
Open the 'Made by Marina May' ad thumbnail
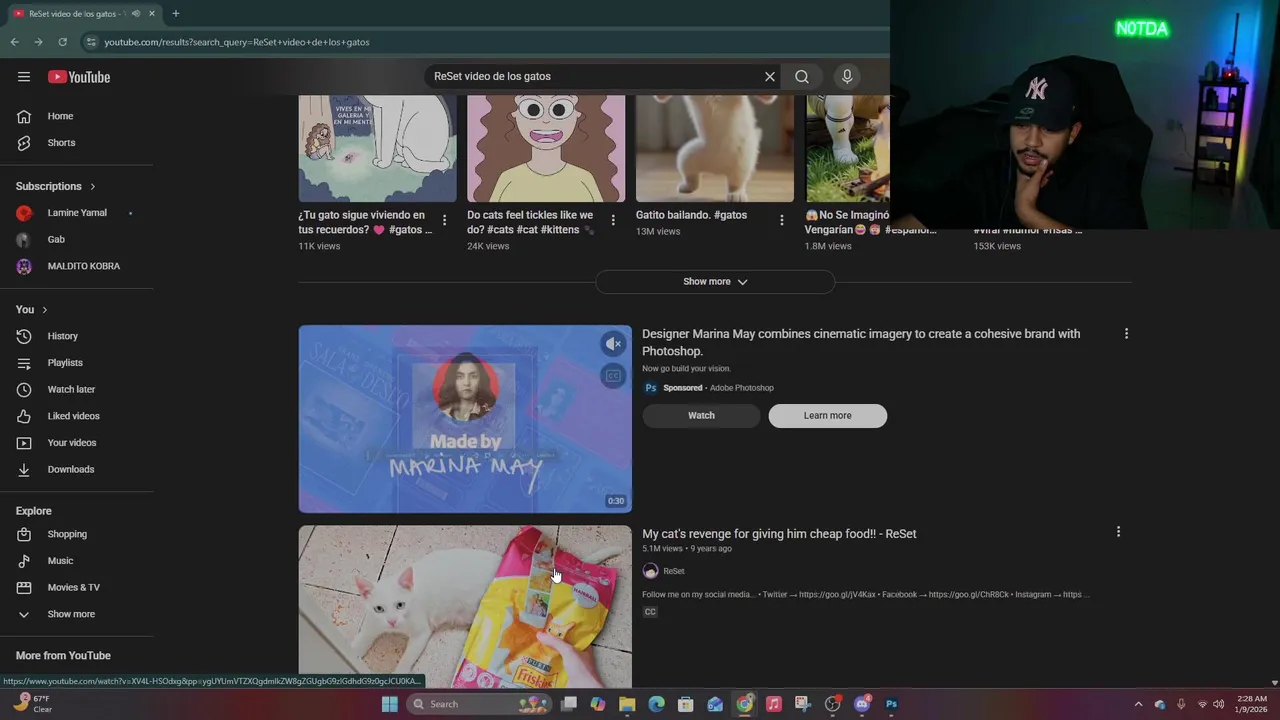tap(465, 419)
